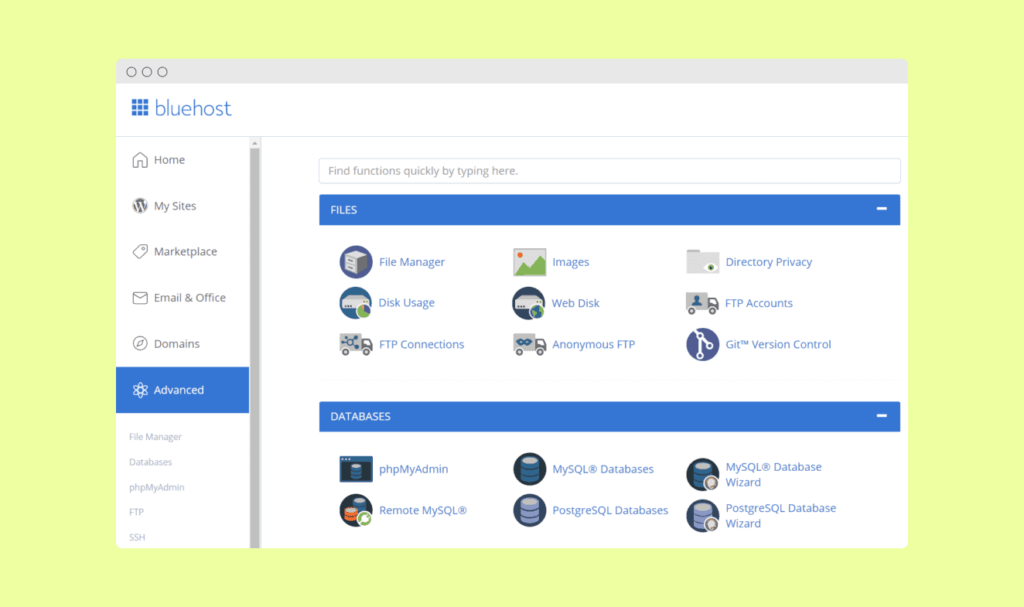Click the Find functions search field
The height and width of the screenshot is (607, 1024).
point(610,171)
